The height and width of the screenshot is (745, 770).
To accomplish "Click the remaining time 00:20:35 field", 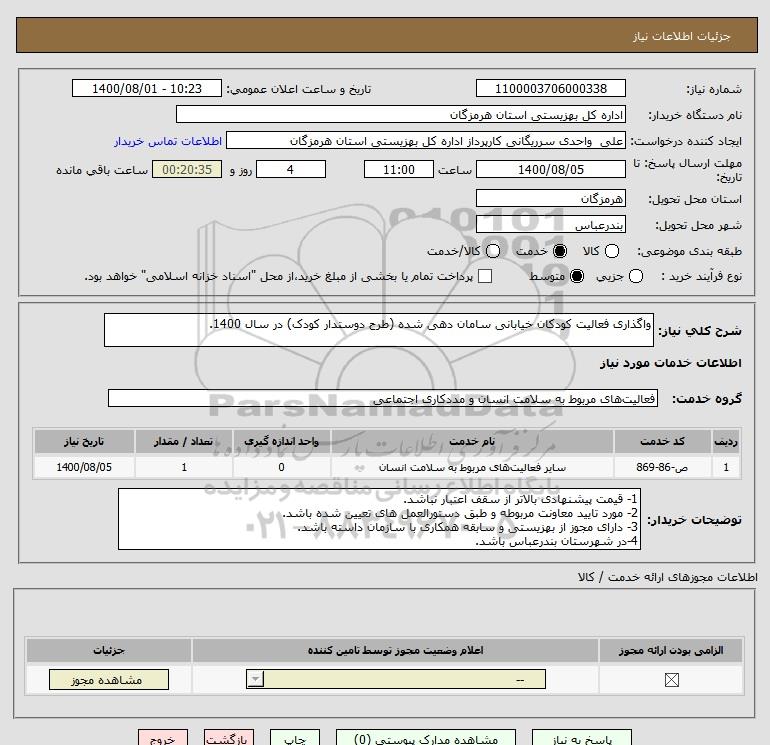I will coord(187,169).
